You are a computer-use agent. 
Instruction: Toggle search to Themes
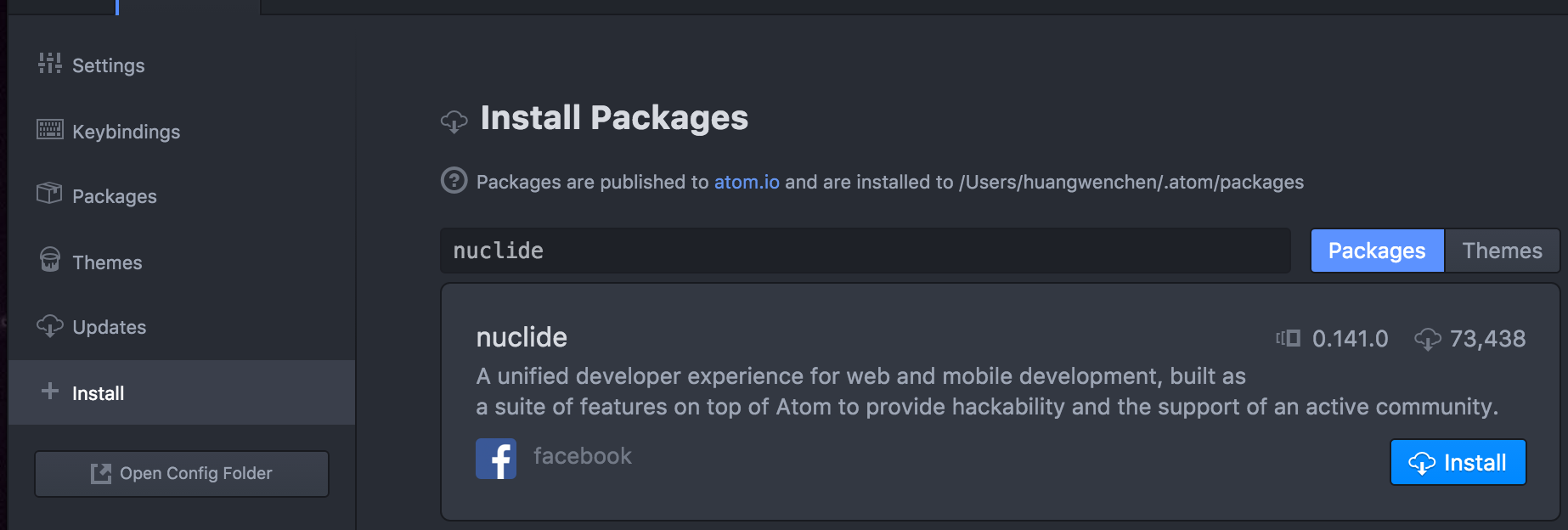pos(1502,251)
